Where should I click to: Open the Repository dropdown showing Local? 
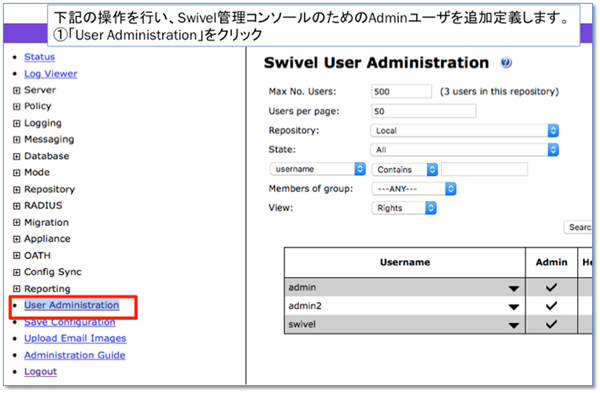coord(464,130)
